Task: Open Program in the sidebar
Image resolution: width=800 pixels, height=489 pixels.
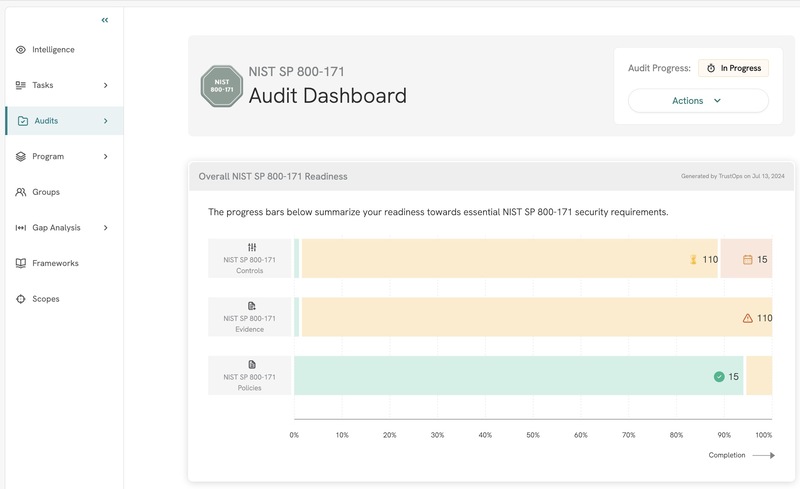Action: [64, 156]
